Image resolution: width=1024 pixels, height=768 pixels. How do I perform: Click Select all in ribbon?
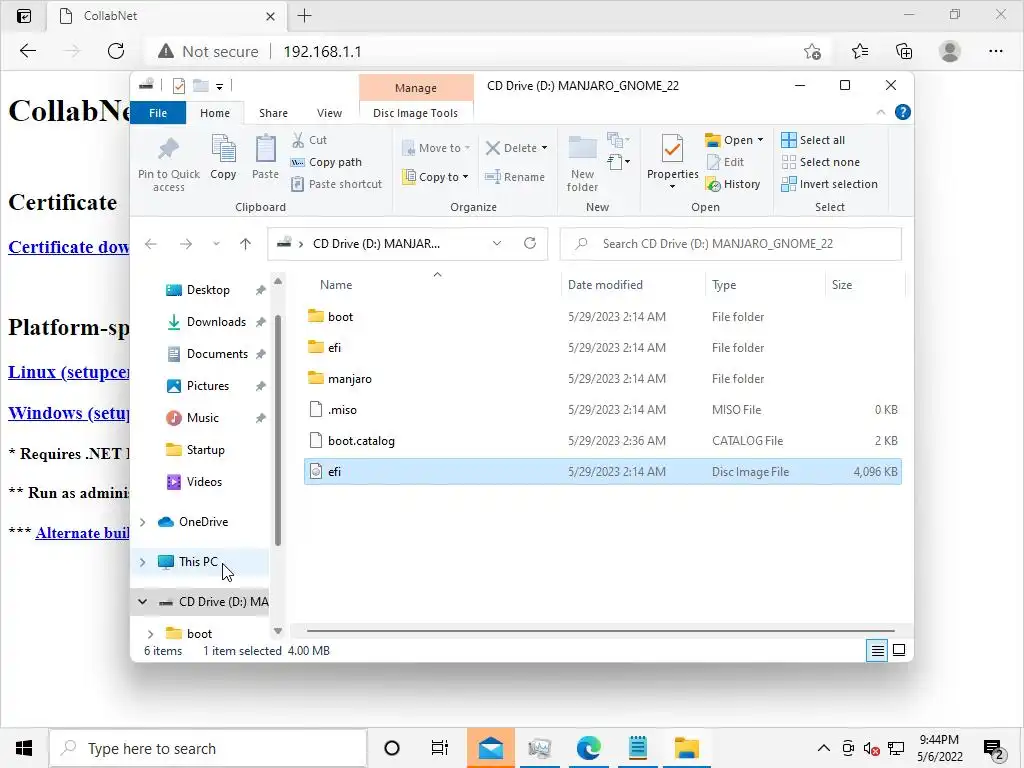(813, 140)
